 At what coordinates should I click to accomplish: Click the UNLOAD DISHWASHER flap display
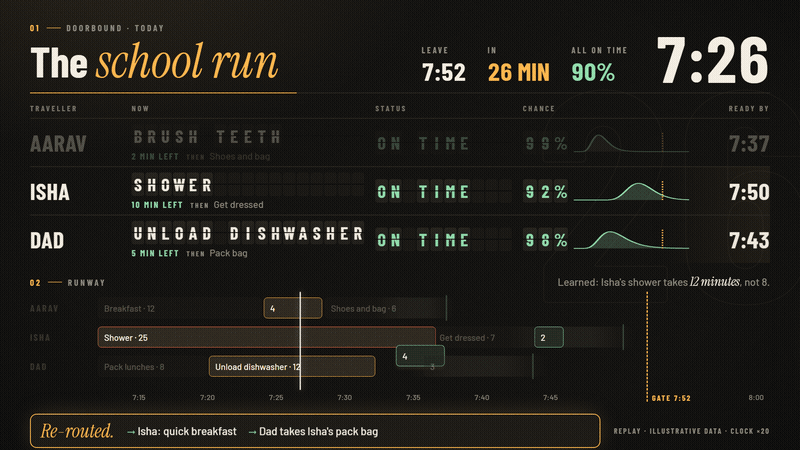[x=248, y=234]
